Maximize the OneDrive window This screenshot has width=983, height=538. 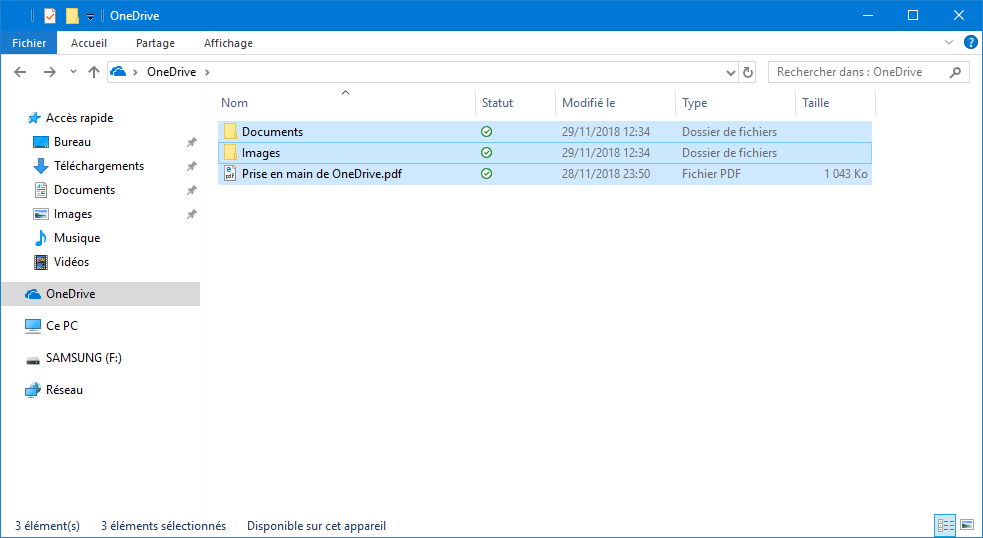pyautogui.click(x=913, y=16)
